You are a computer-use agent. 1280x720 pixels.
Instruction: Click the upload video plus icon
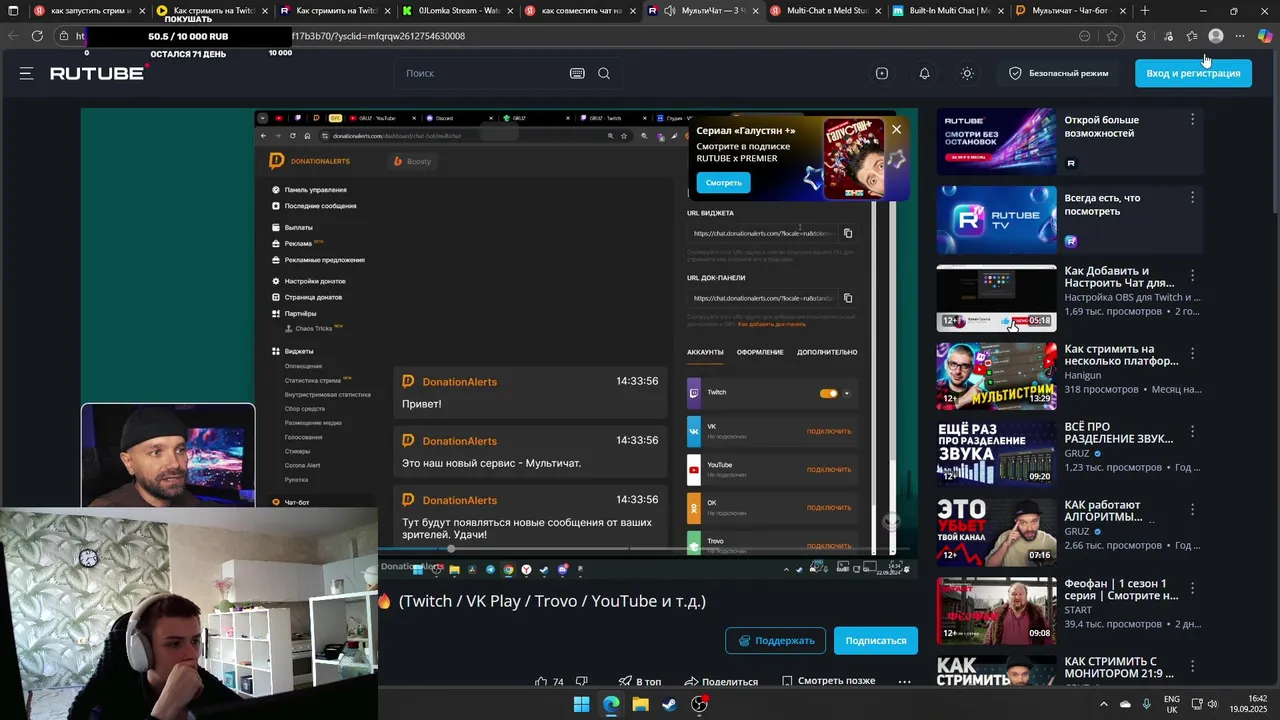(x=882, y=73)
